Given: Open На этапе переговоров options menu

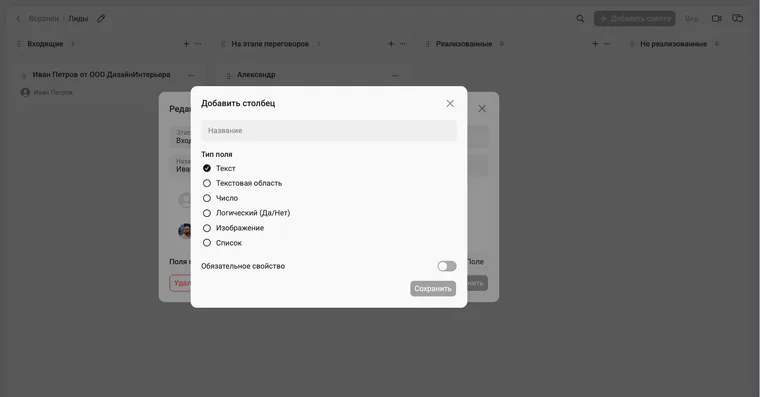Looking at the screenshot, I should pos(403,44).
